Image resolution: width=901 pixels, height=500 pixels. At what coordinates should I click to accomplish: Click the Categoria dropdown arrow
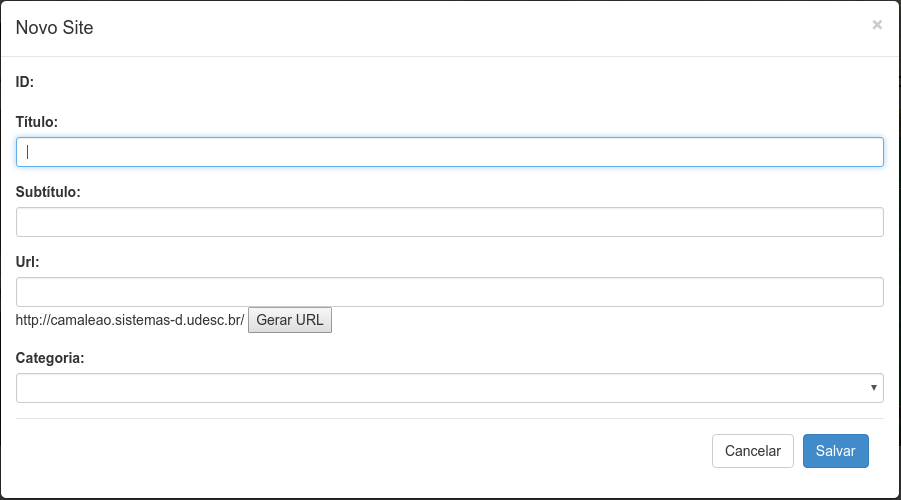click(x=874, y=388)
